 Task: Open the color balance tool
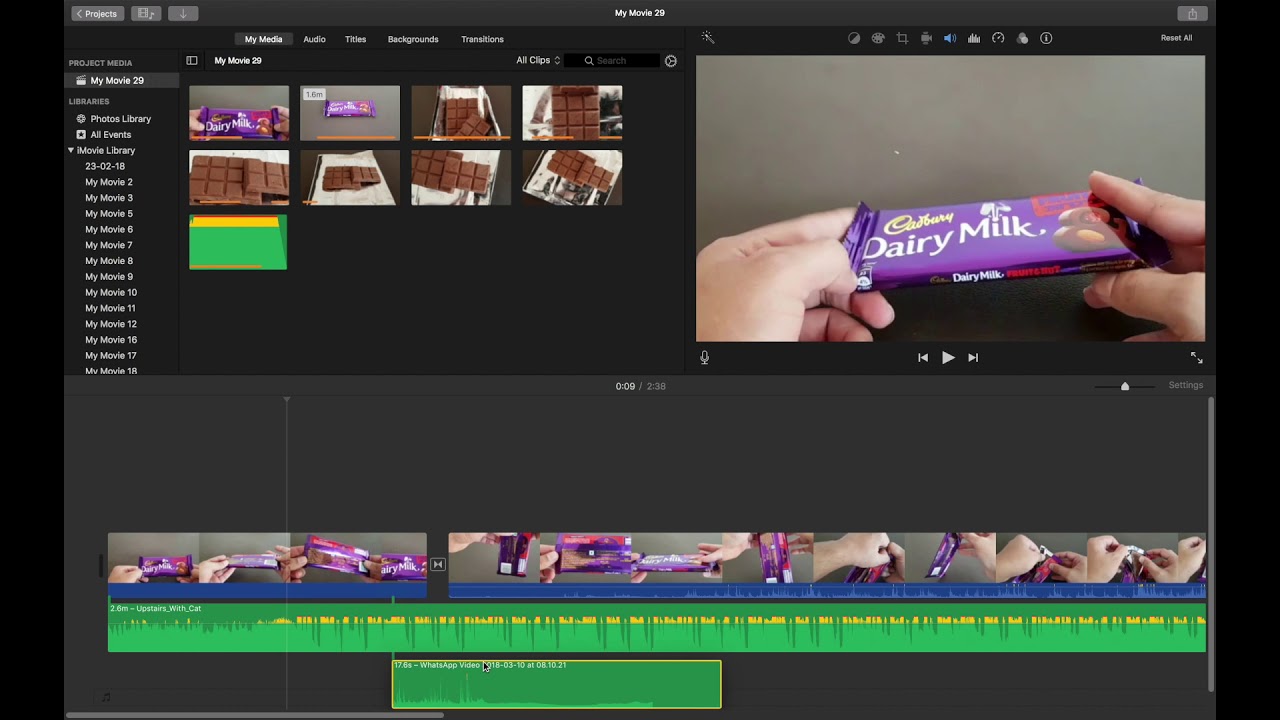[x=854, y=38]
